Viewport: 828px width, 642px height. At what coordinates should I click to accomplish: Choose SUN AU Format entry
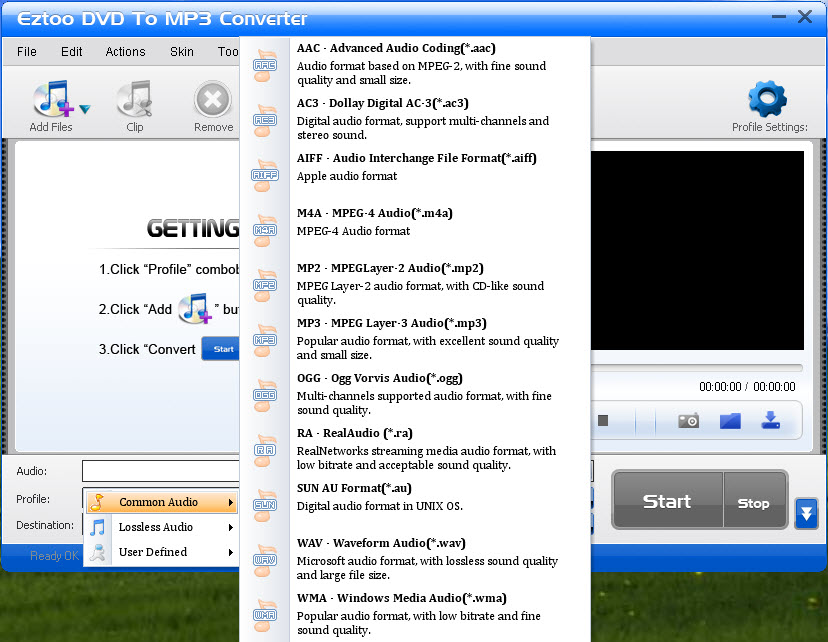point(415,503)
